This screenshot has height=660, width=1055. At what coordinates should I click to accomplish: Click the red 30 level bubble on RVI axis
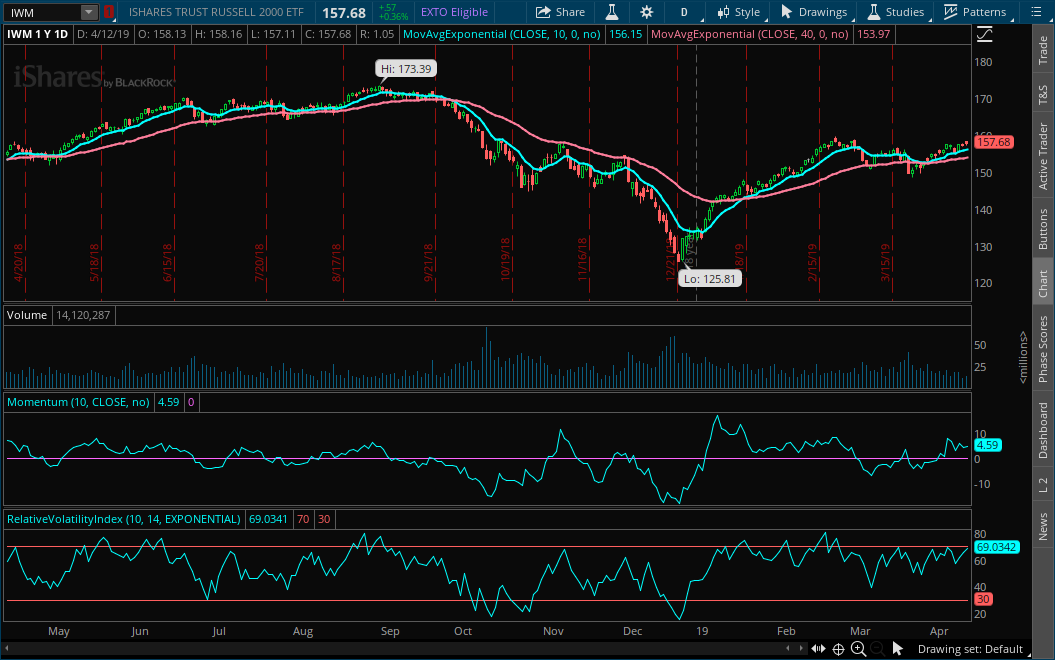click(983, 599)
